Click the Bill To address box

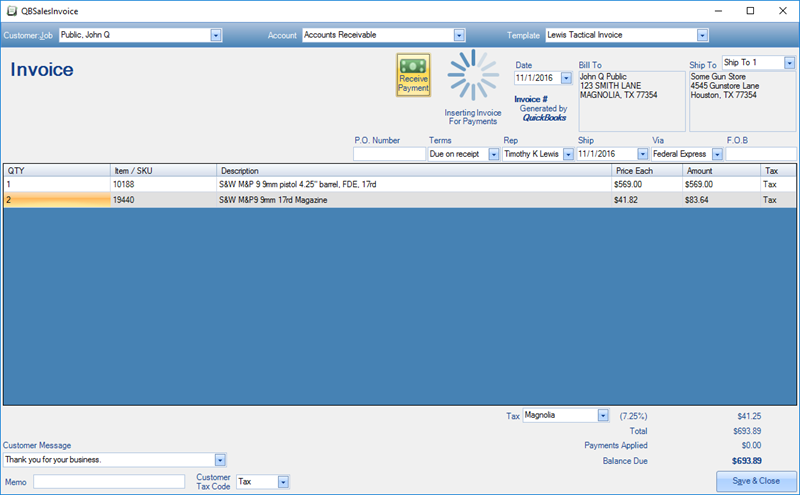(632, 101)
